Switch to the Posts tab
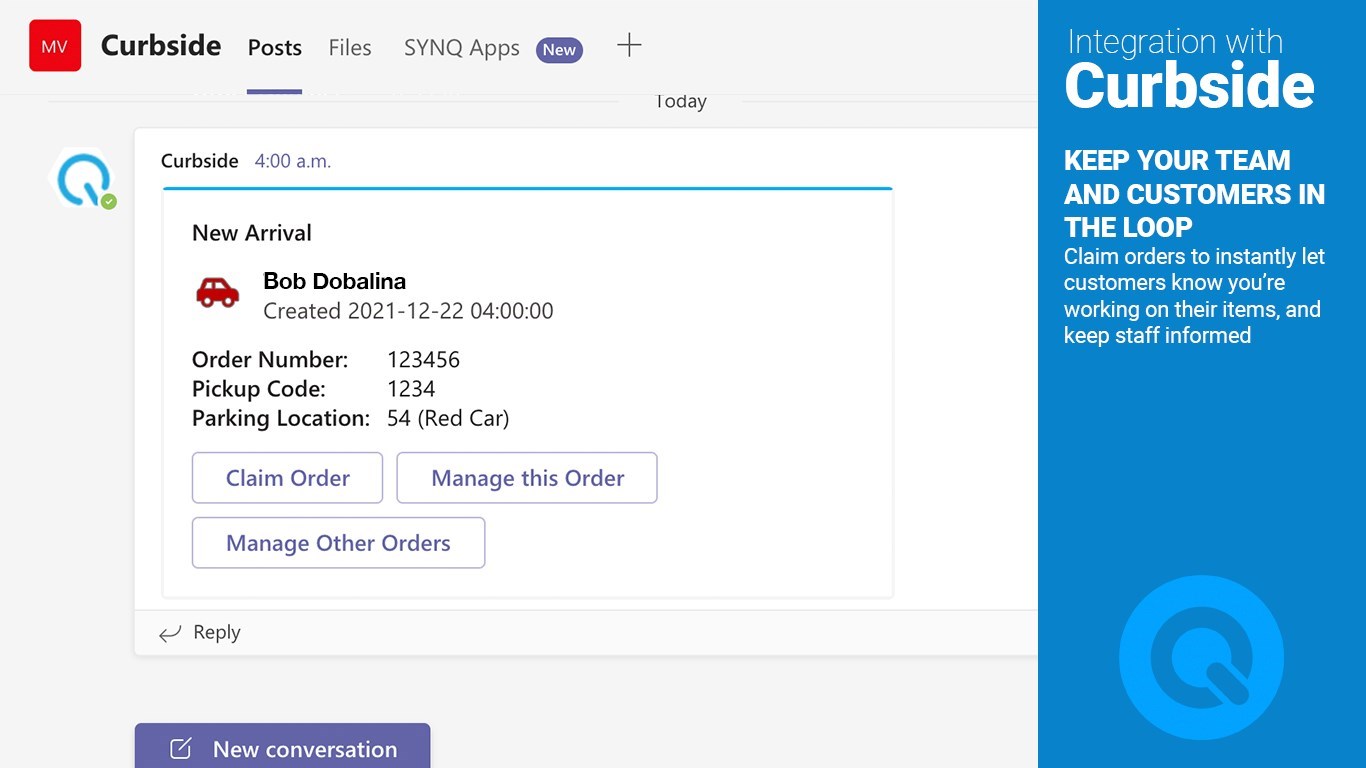This screenshot has height=768, width=1366. click(x=274, y=48)
